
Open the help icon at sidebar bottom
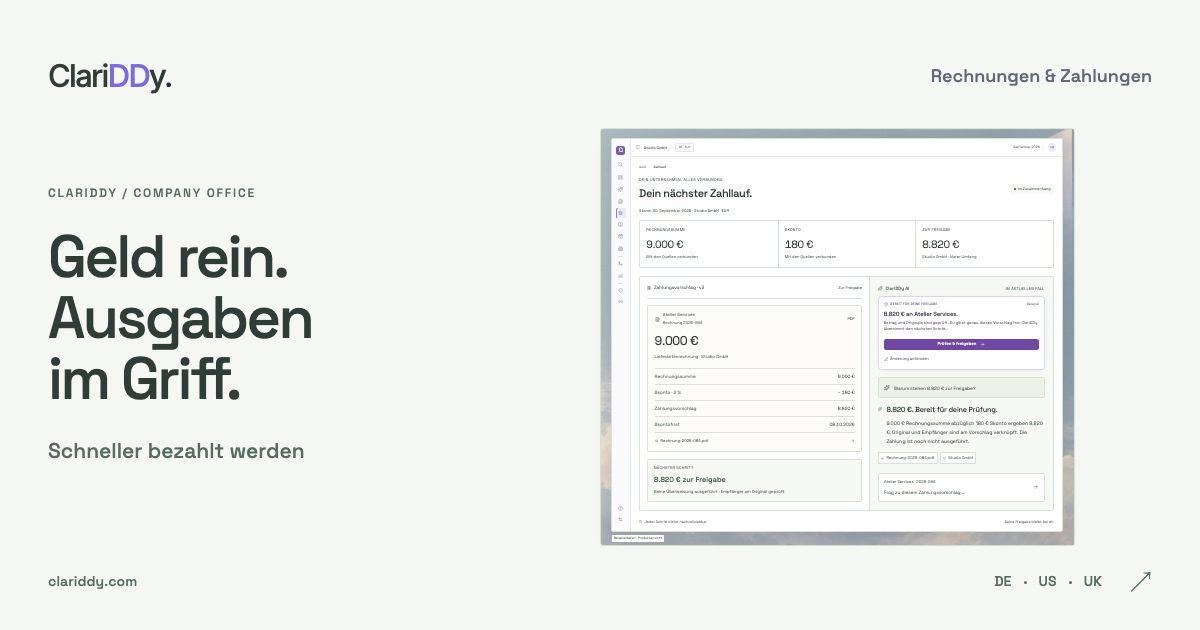pyautogui.click(x=620, y=508)
